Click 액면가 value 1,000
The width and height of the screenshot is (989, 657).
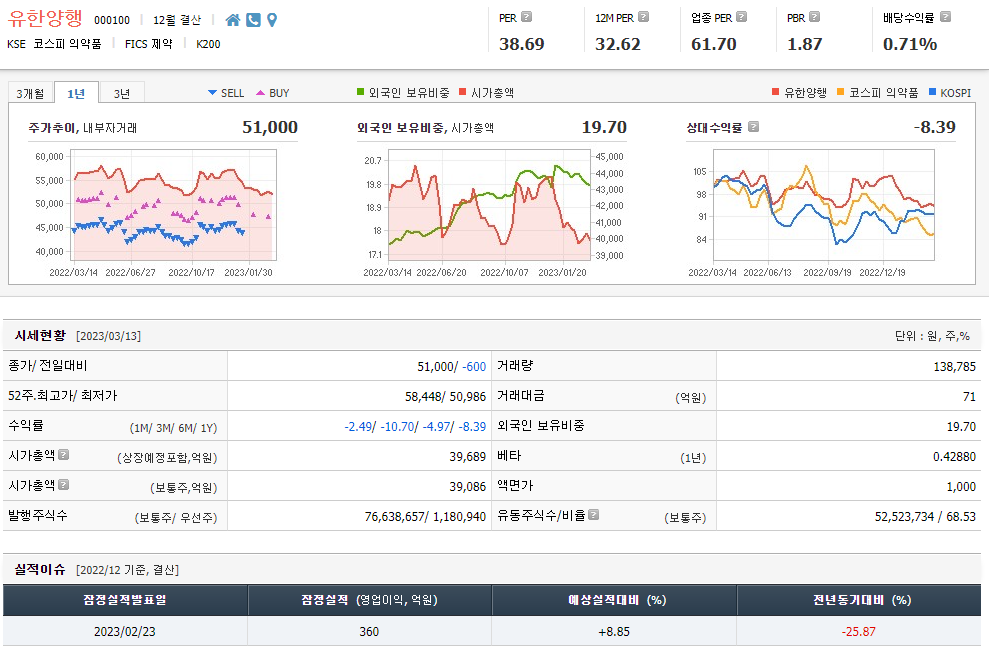point(961,487)
